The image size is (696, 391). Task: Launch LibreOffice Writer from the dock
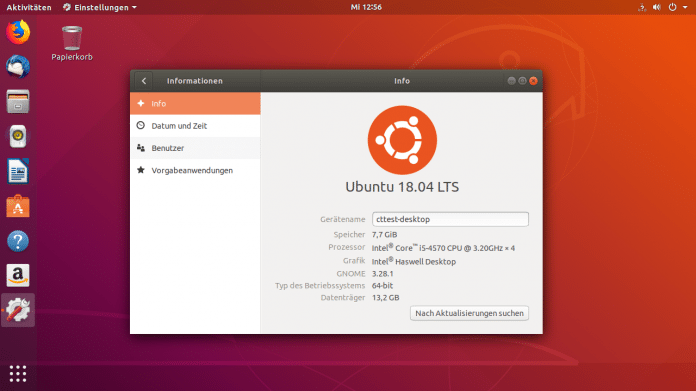tap(18, 171)
